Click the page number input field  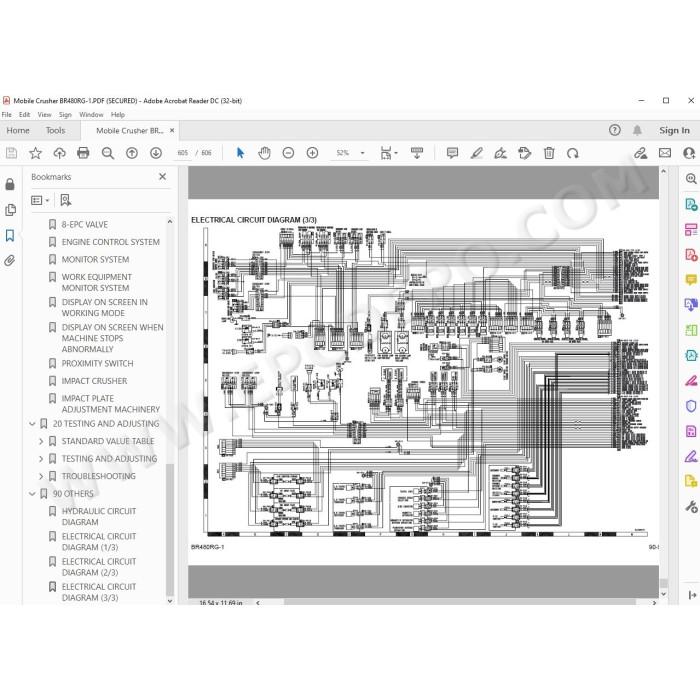183,153
